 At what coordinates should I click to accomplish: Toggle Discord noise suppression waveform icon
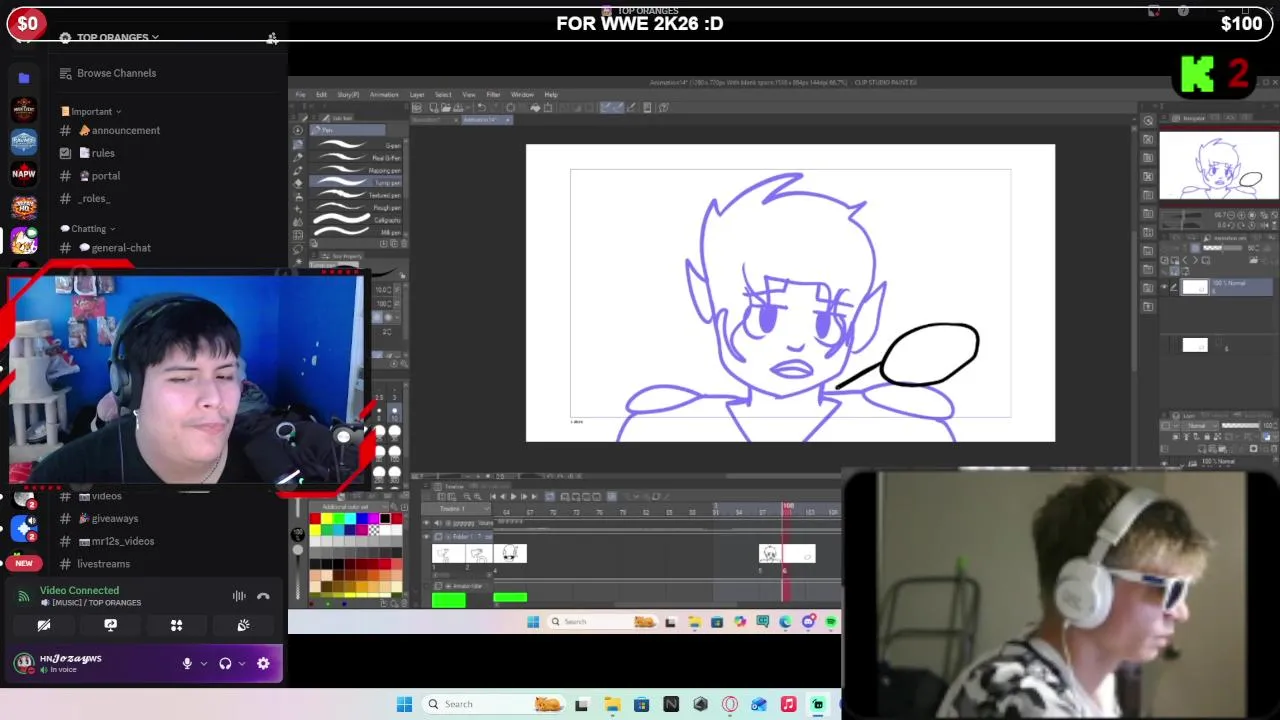(x=239, y=596)
